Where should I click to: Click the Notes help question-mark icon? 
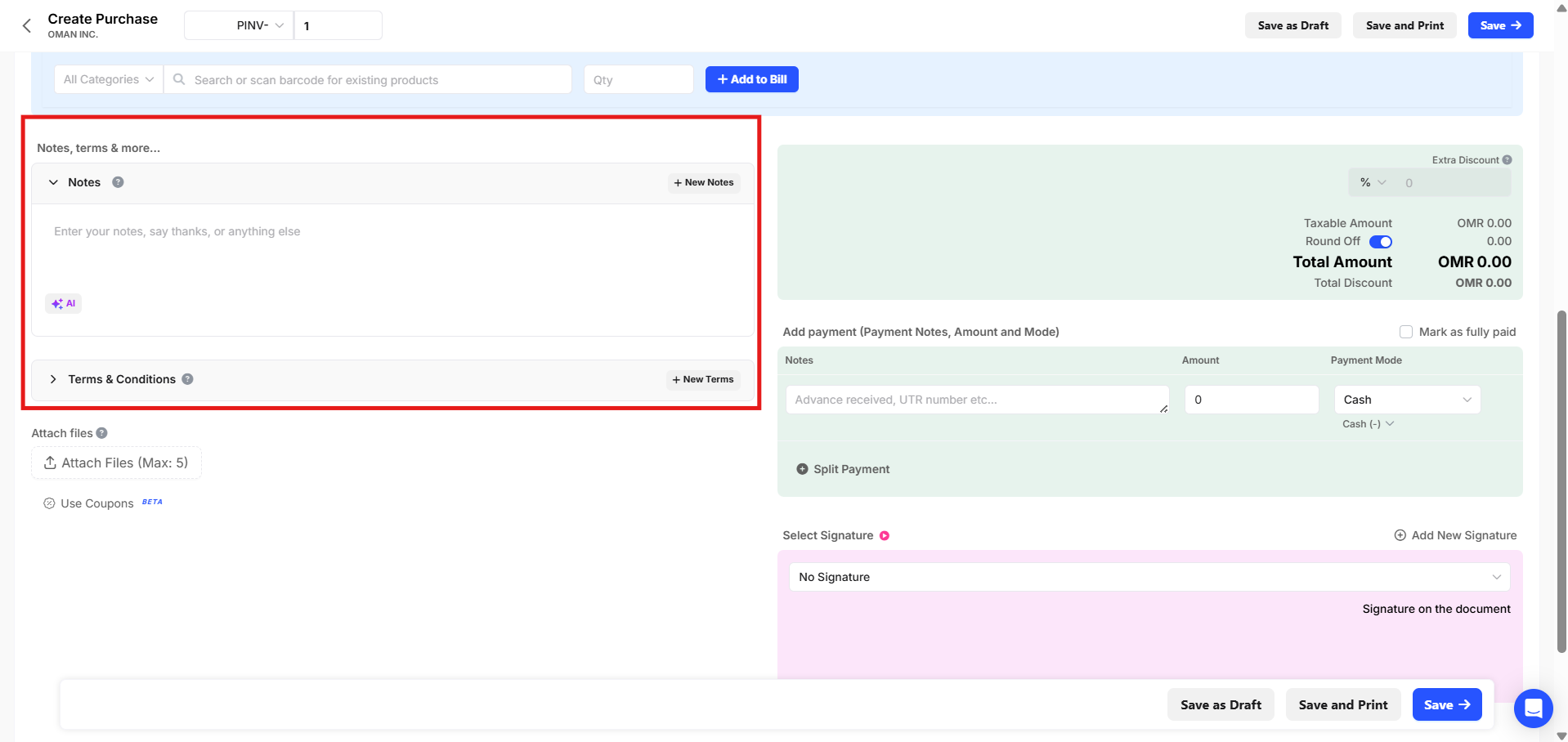pos(118,182)
